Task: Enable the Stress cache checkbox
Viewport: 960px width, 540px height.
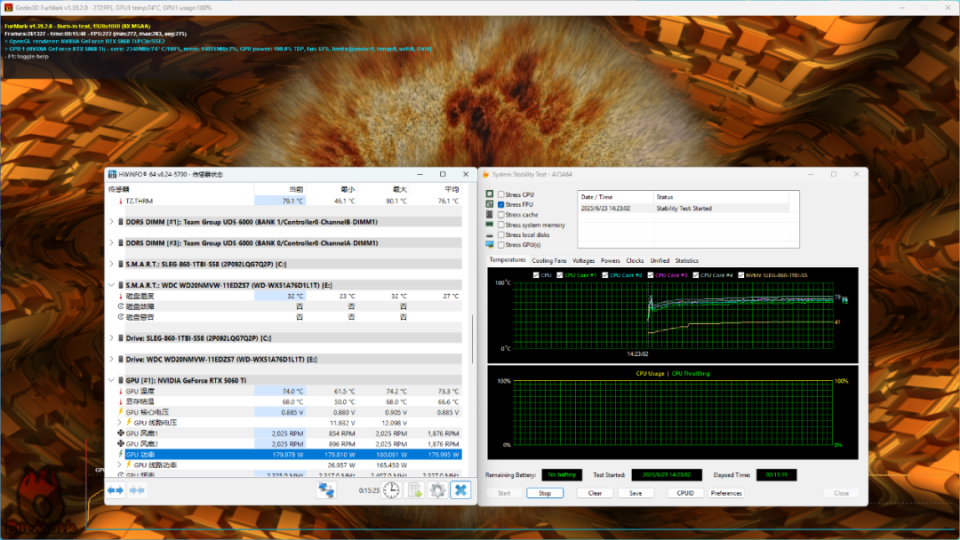Action: [501, 215]
